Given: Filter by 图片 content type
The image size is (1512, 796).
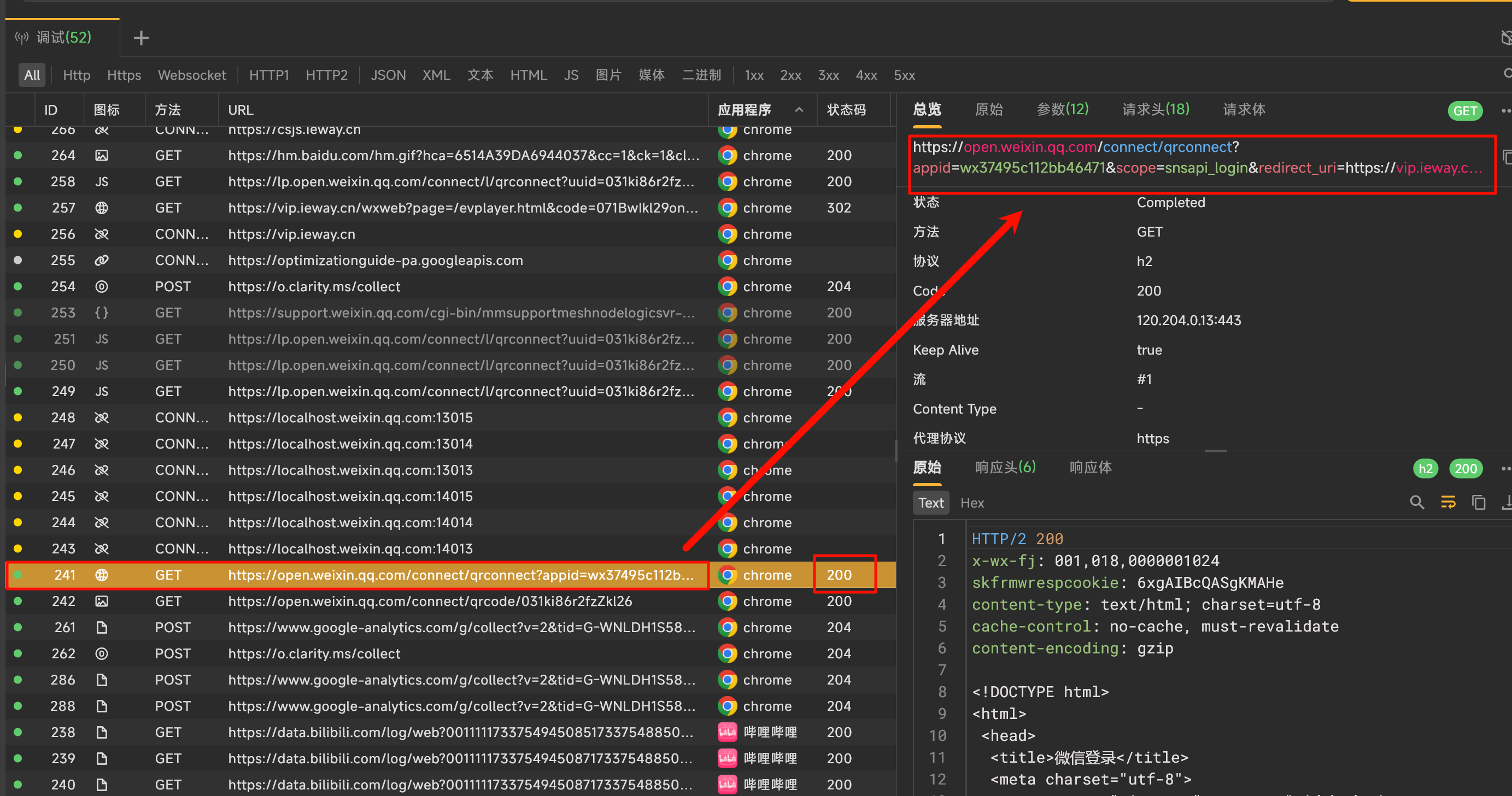Looking at the screenshot, I should 608,75.
